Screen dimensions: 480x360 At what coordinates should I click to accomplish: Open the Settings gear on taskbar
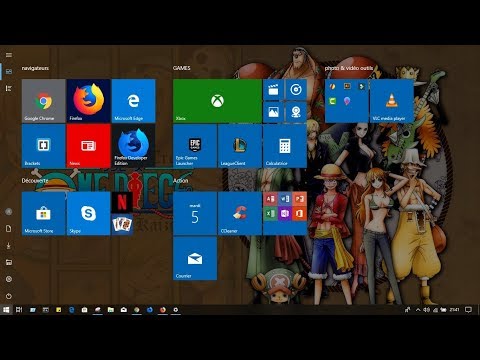[x=176, y=310]
